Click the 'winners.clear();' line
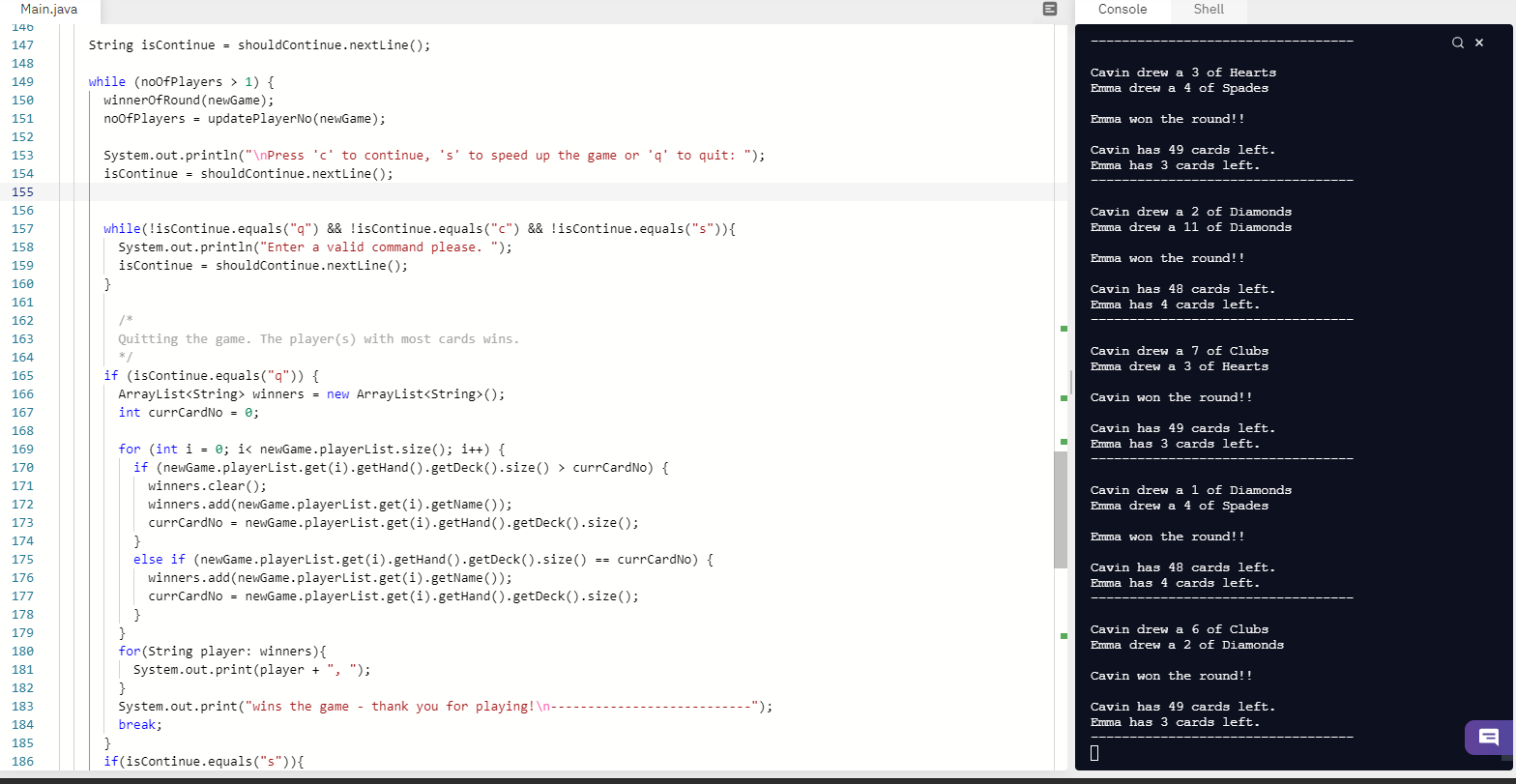The height and width of the screenshot is (784, 1516). (x=207, y=486)
